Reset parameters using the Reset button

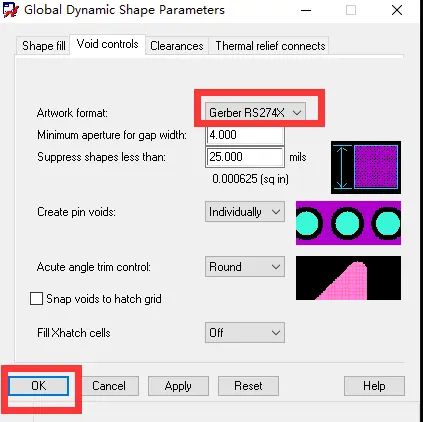(x=248, y=386)
